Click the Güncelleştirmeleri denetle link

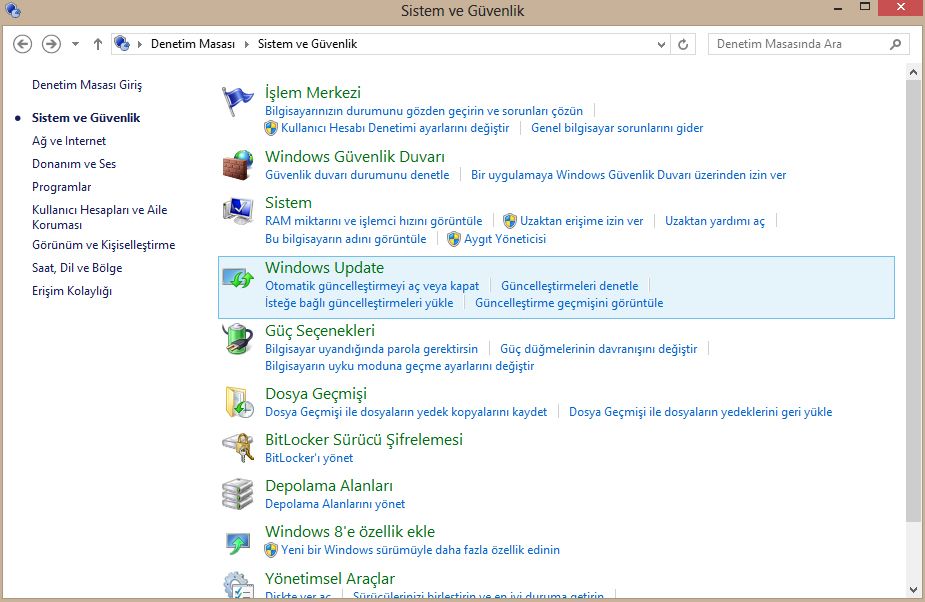569,285
